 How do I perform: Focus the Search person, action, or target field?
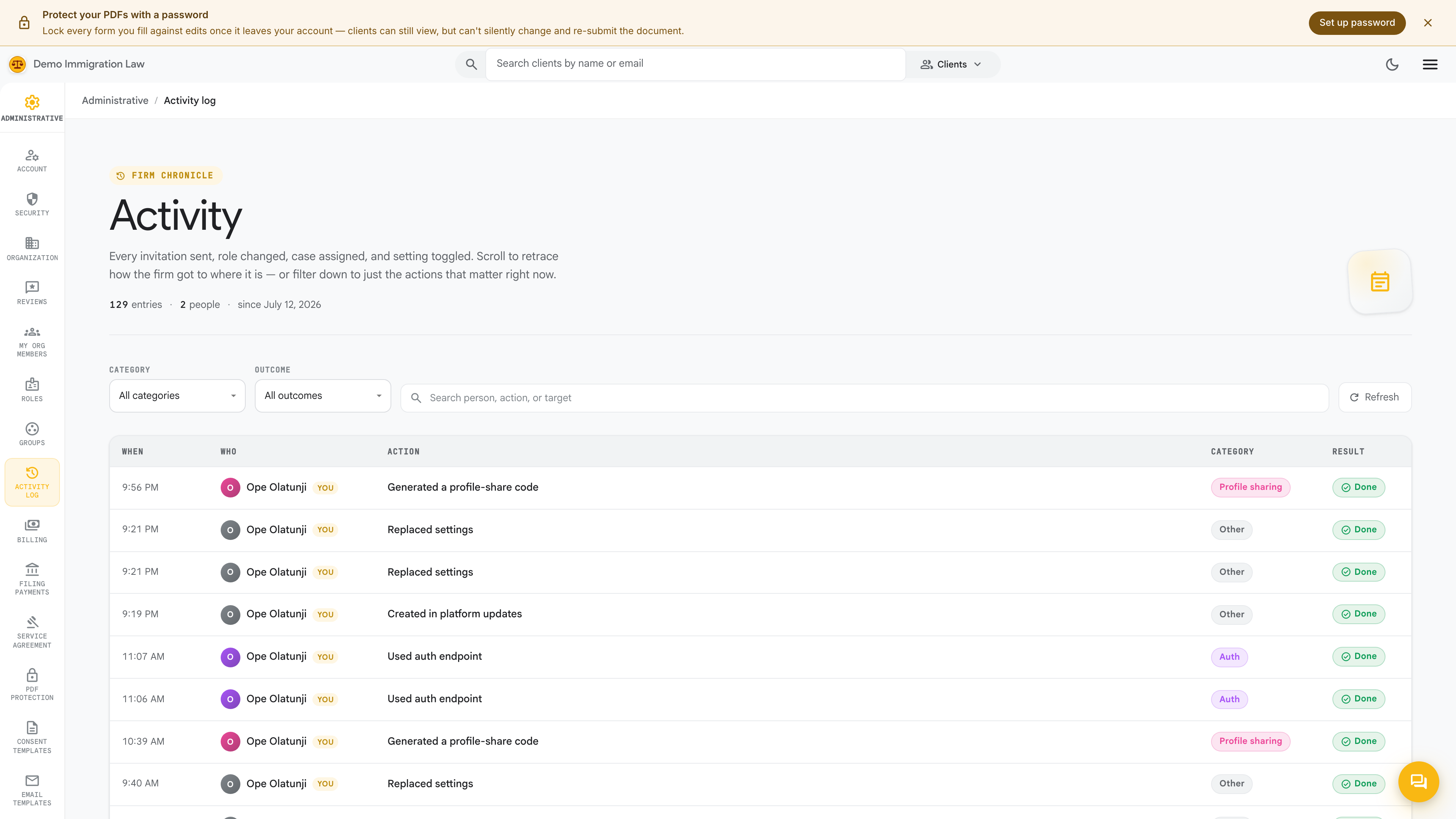[864, 398]
